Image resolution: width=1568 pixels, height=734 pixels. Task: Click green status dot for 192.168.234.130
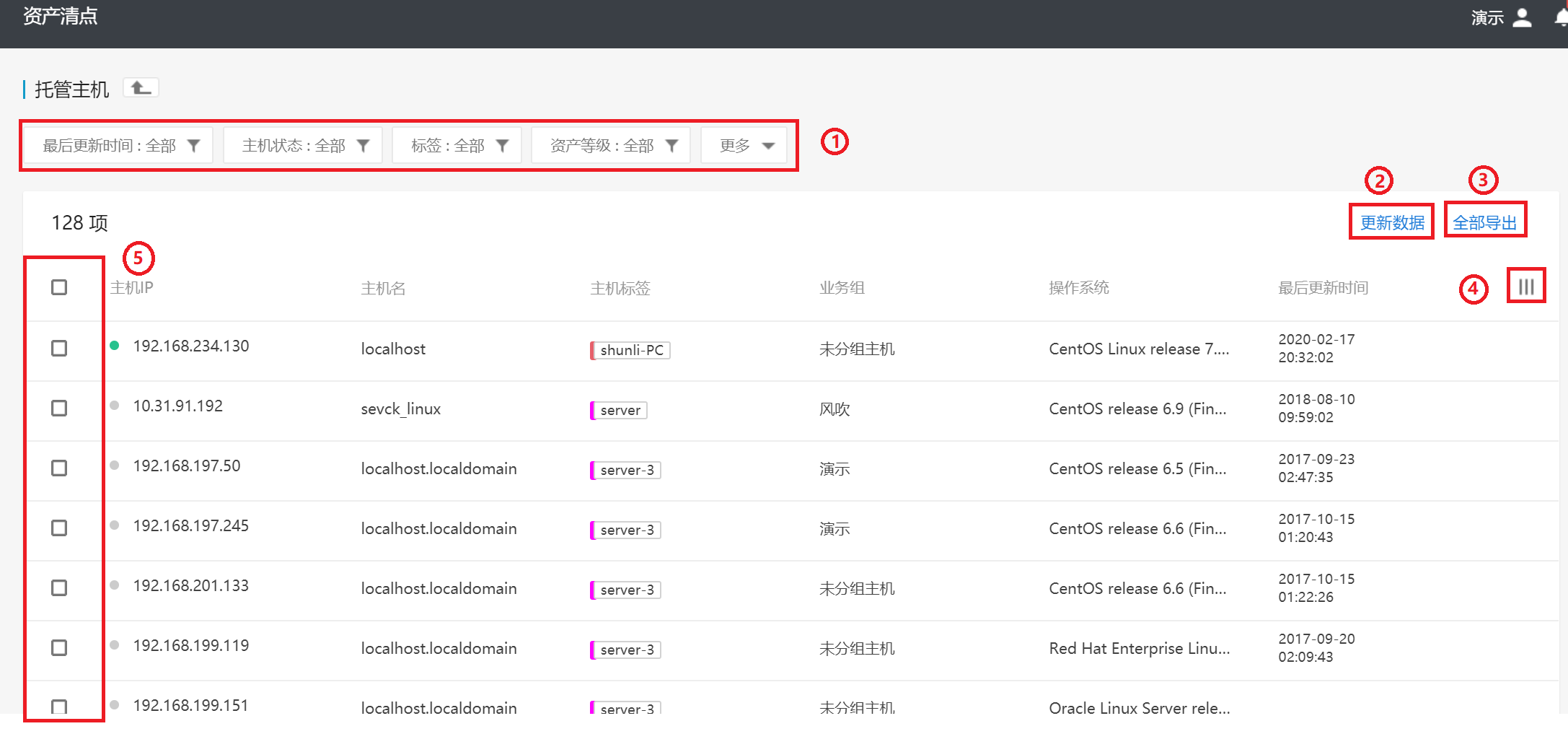[x=115, y=346]
